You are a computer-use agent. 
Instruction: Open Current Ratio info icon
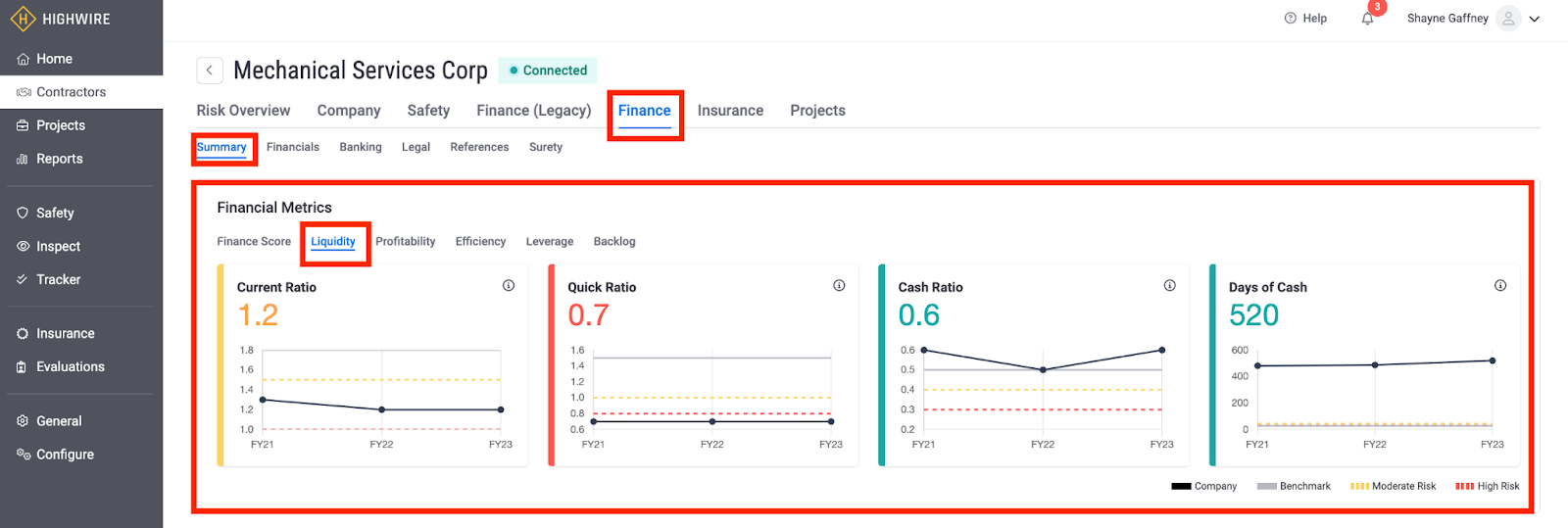coord(509,286)
